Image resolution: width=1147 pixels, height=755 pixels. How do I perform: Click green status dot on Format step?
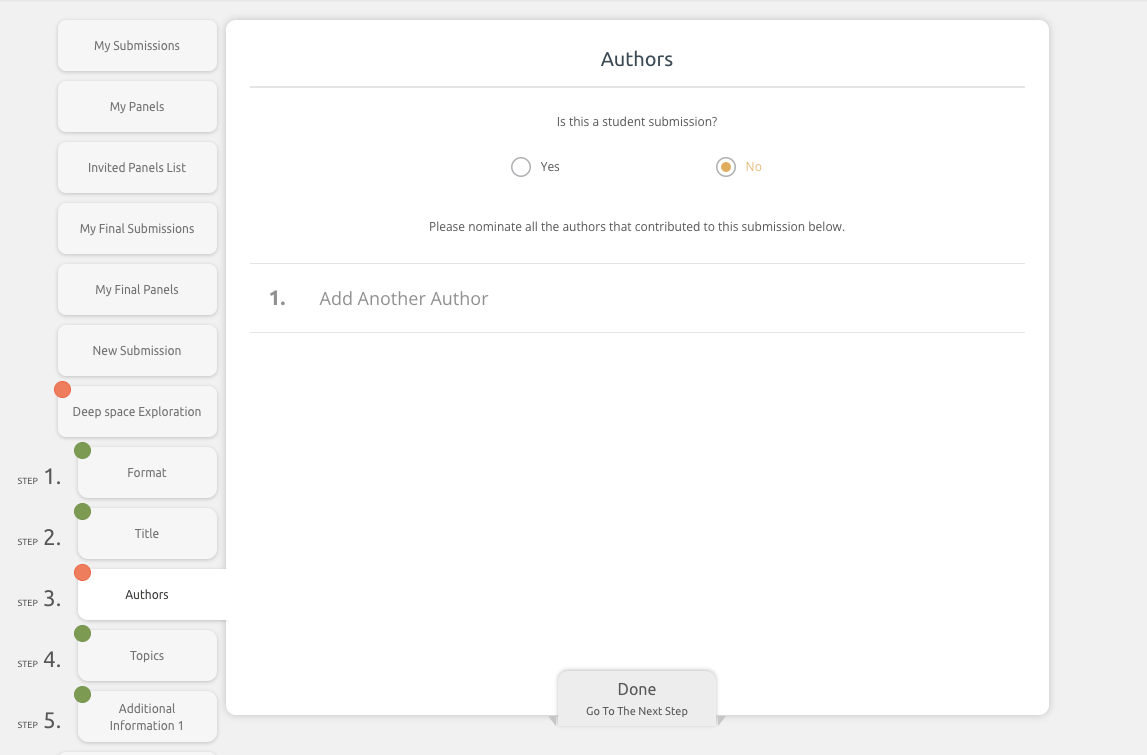coord(83,451)
